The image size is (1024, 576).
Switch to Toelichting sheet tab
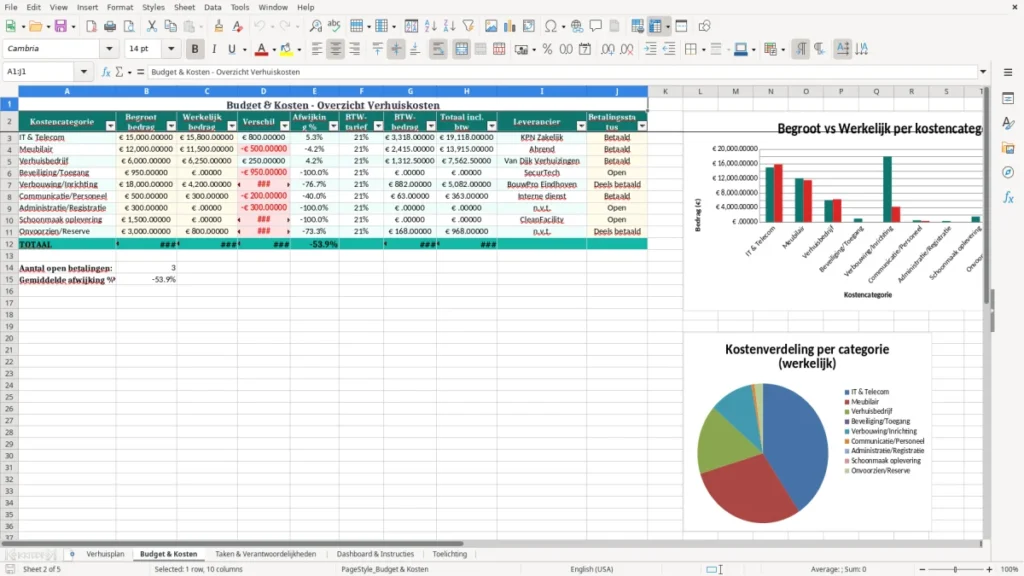449,554
